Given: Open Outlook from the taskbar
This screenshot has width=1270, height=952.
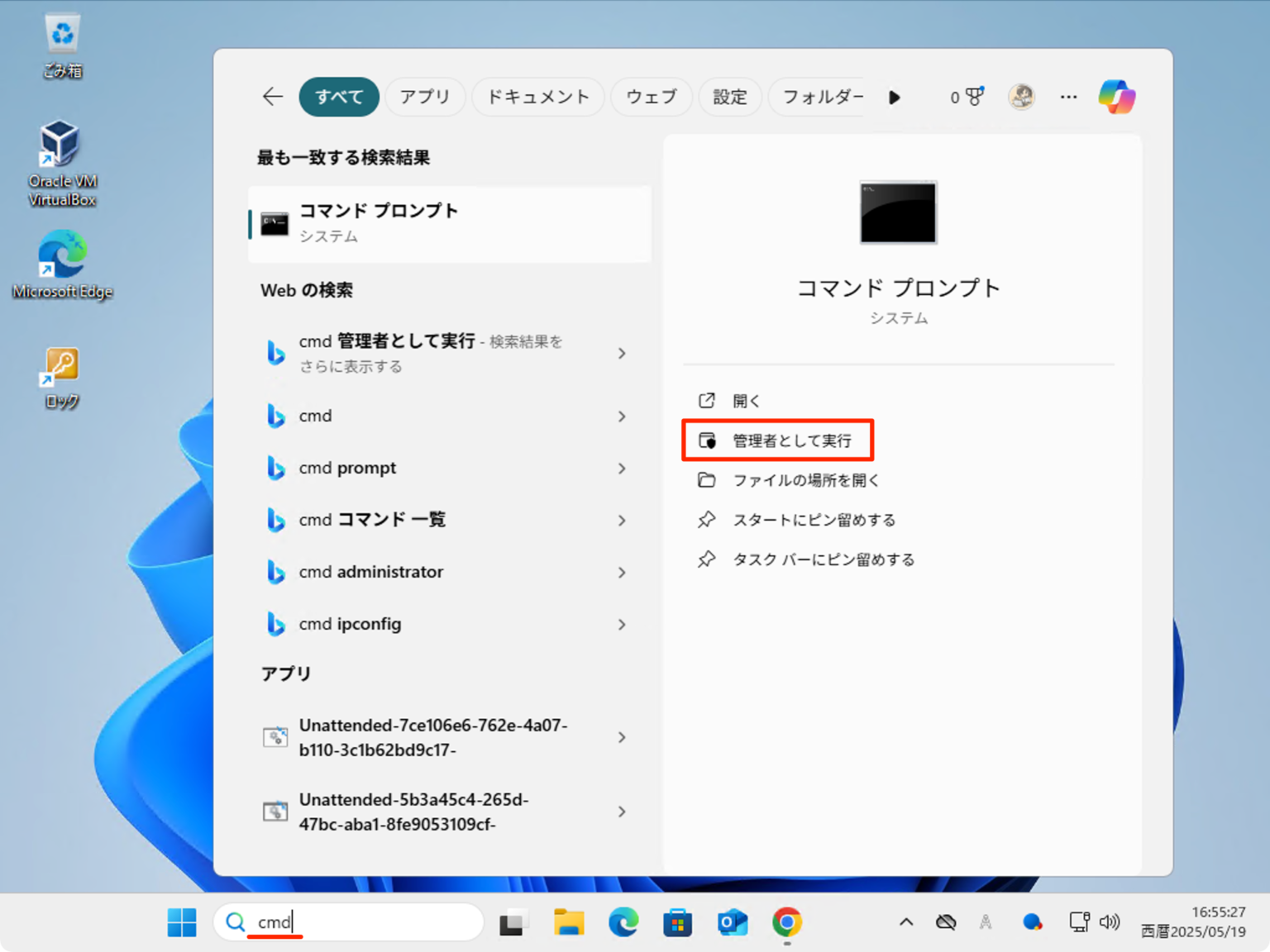Looking at the screenshot, I should click(x=732, y=922).
